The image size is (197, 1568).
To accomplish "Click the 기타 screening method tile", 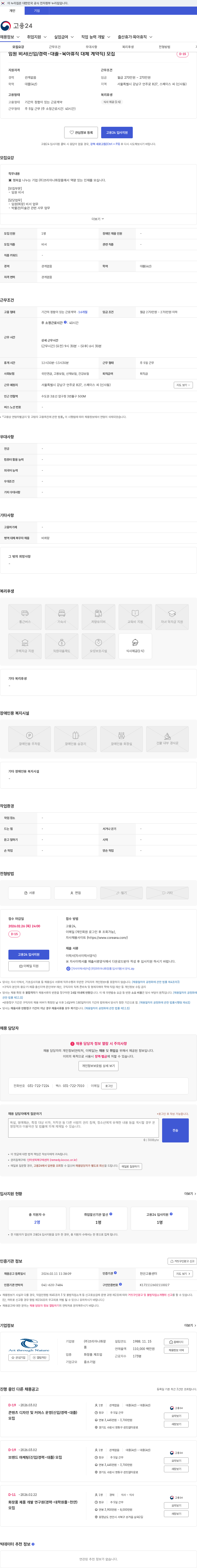I will pos(167,893).
